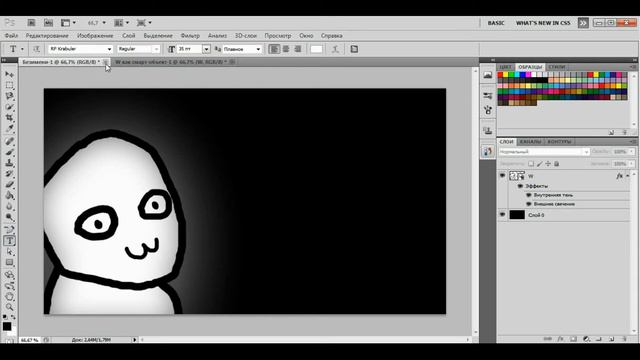The width and height of the screenshot is (640, 360).
Task: Select the Paint Bucket tool
Action: pyautogui.click(x=9, y=196)
